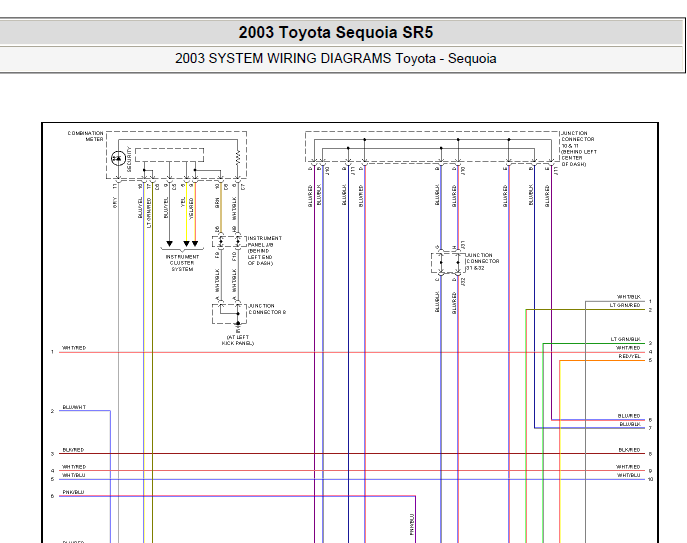Select "BLK/RED" label at left pin 3
The width and height of the screenshot is (687, 543).
tap(73, 450)
